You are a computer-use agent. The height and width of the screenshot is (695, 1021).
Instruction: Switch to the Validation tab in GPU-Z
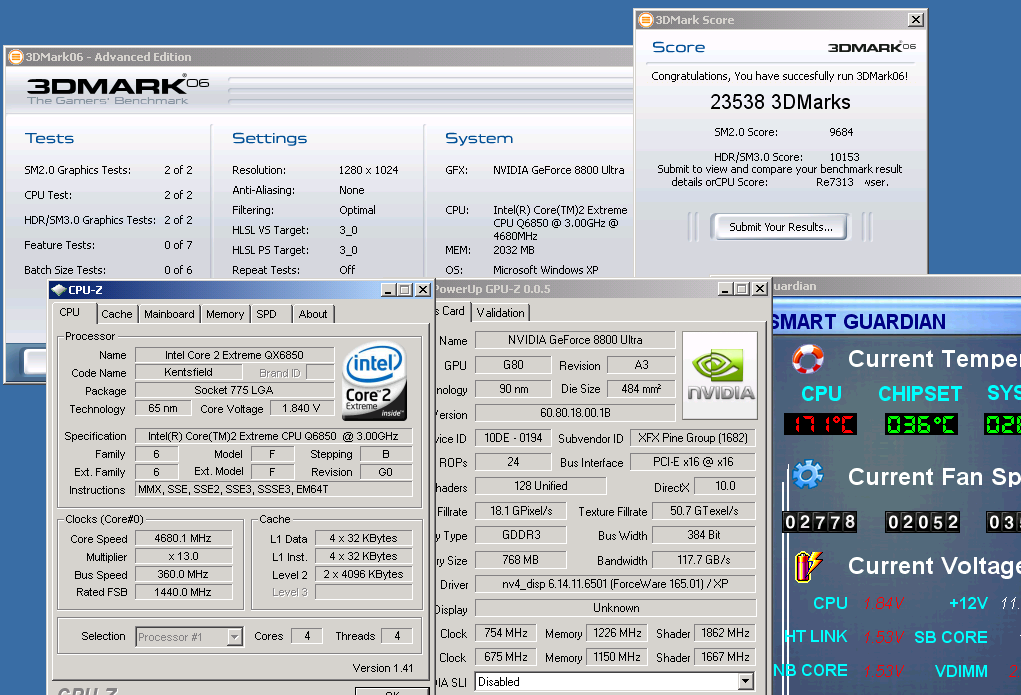500,313
